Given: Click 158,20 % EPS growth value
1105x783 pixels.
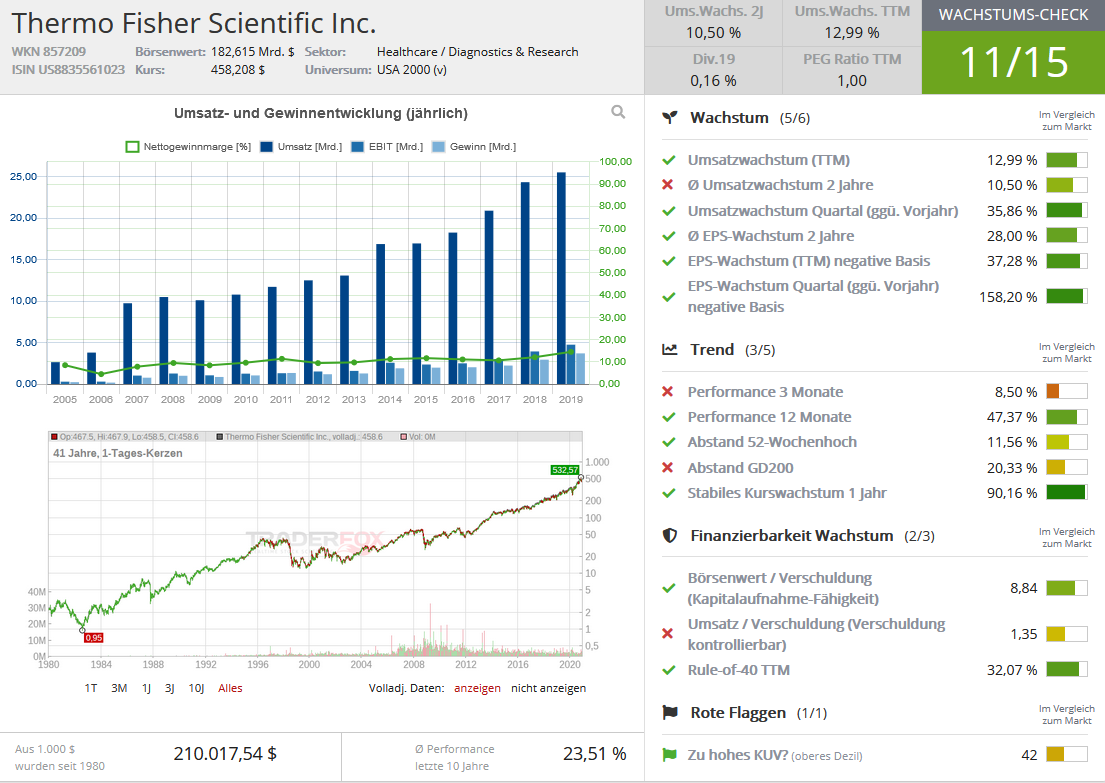Looking at the screenshot, I should pos(1008,297).
